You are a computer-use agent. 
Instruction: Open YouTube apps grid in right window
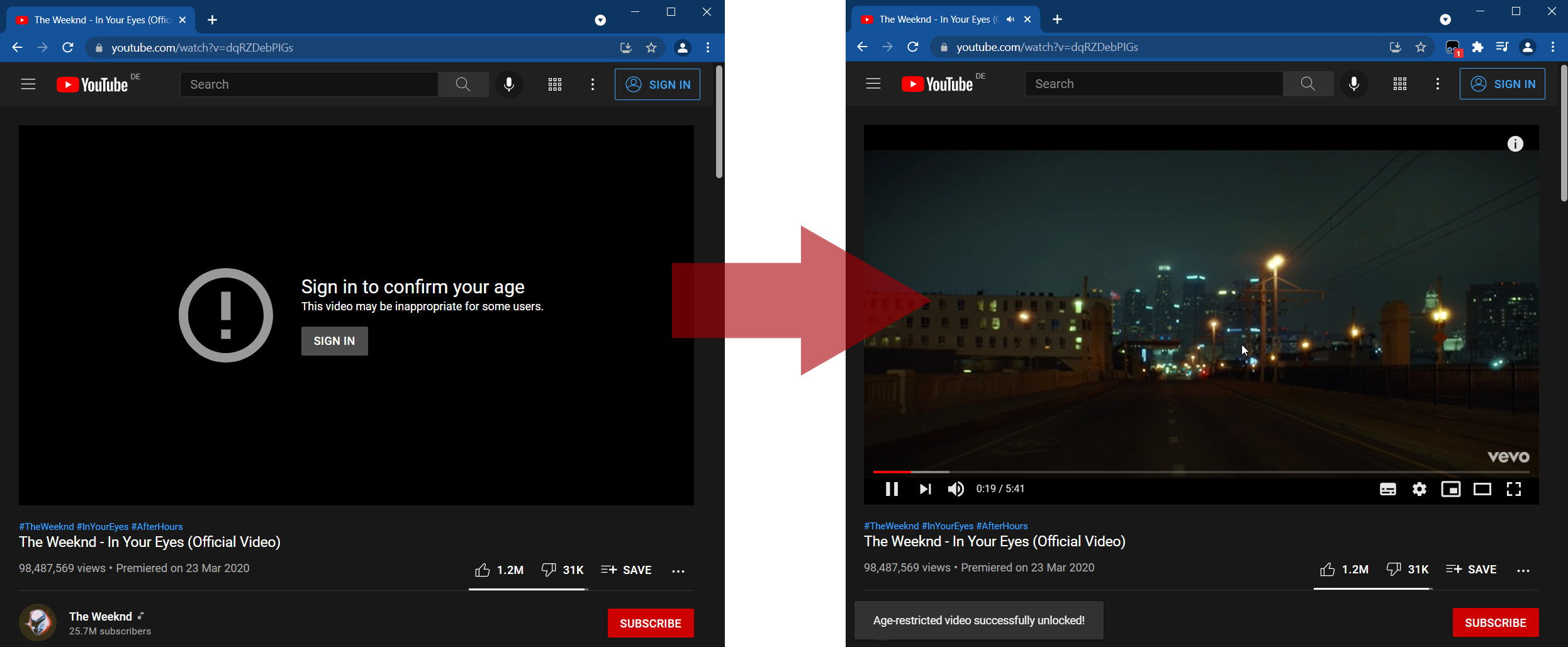pyautogui.click(x=1400, y=84)
